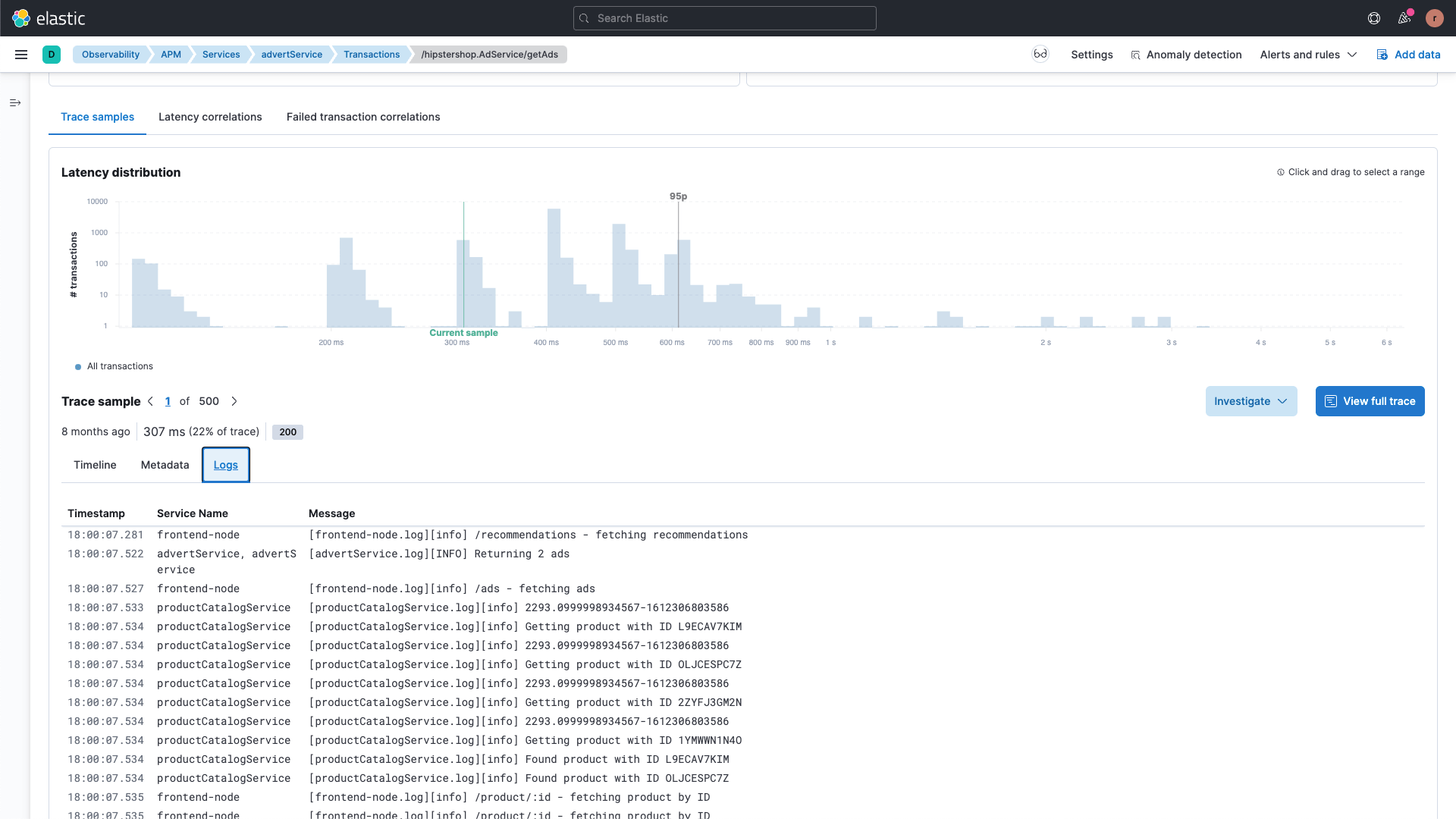Click the Message column header
This screenshot has height=819, width=1456.
coord(331,513)
